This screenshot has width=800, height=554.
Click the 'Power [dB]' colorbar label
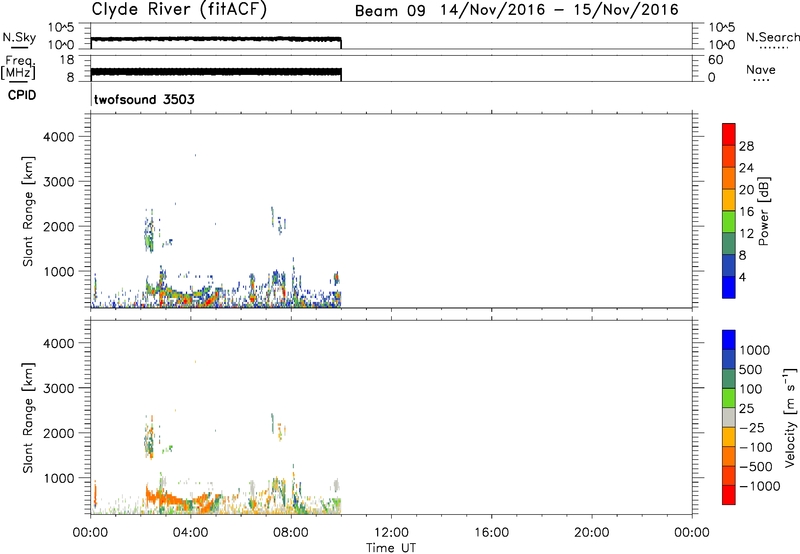click(x=764, y=211)
